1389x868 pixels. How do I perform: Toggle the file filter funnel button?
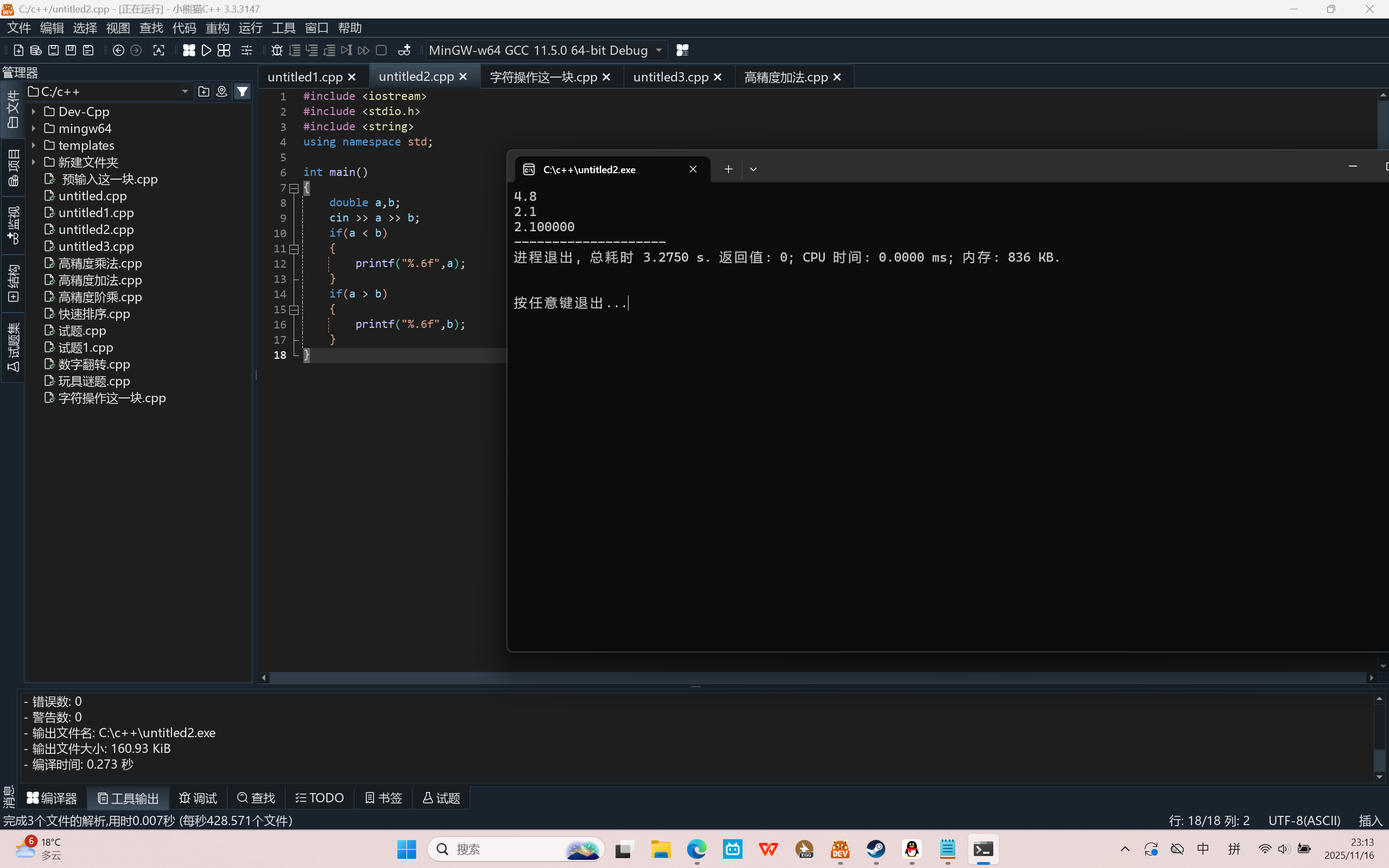[x=243, y=91]
